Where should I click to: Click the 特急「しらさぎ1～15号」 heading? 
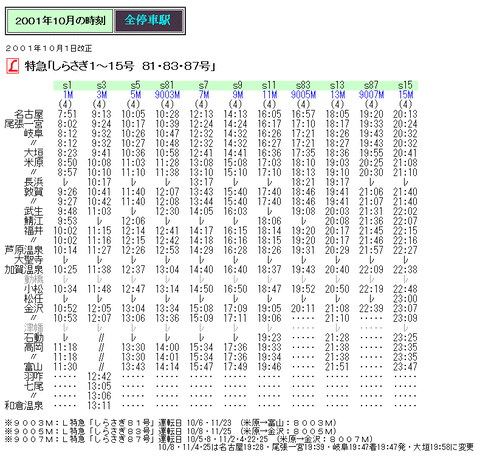click(x=120, y=66)
